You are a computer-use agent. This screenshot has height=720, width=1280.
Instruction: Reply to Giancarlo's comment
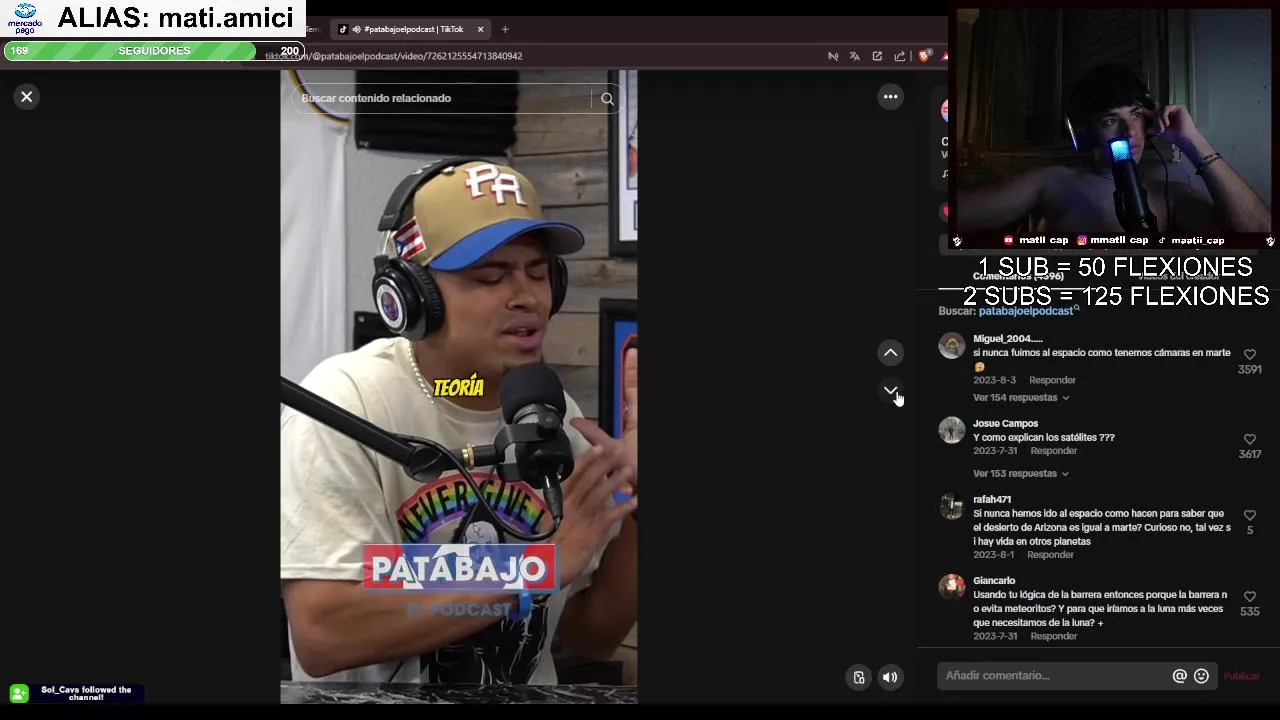pos(1053,636)
